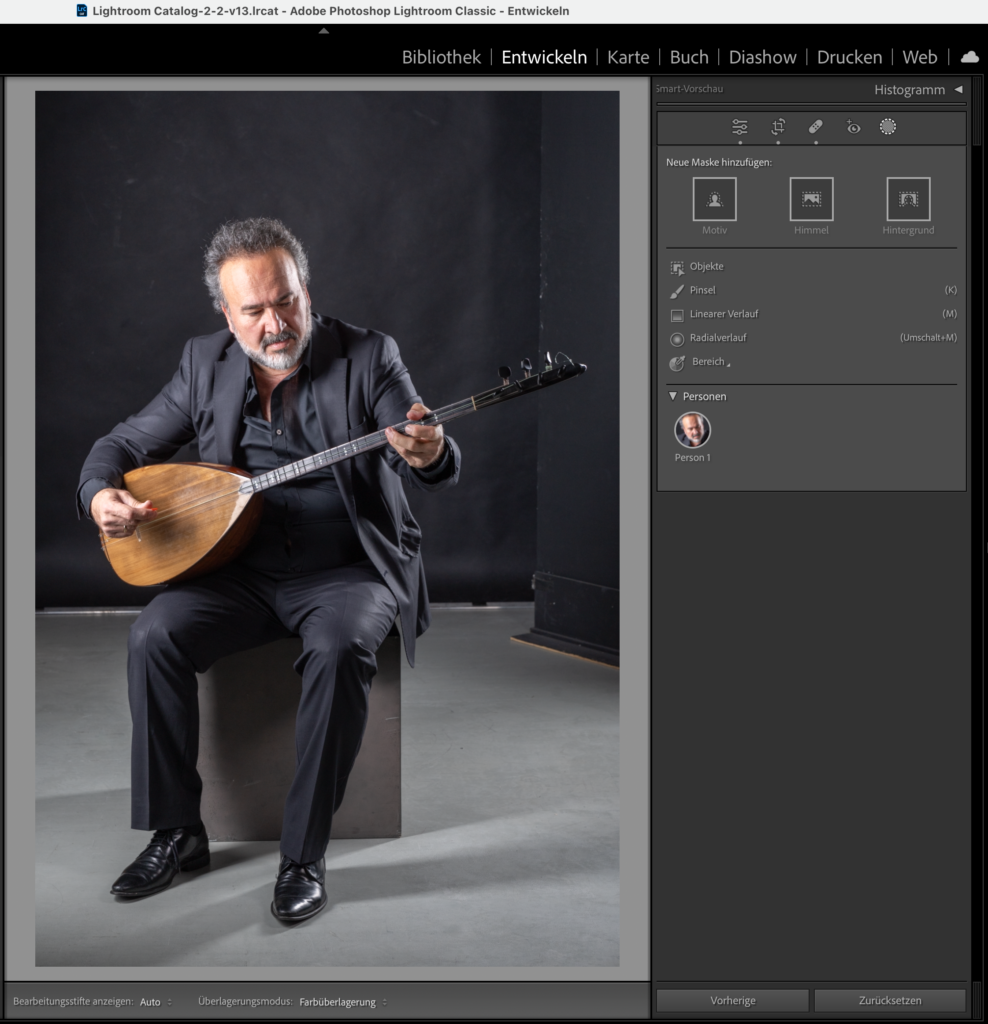Click the Smart-Vorschau label

[x=690, y=89]
